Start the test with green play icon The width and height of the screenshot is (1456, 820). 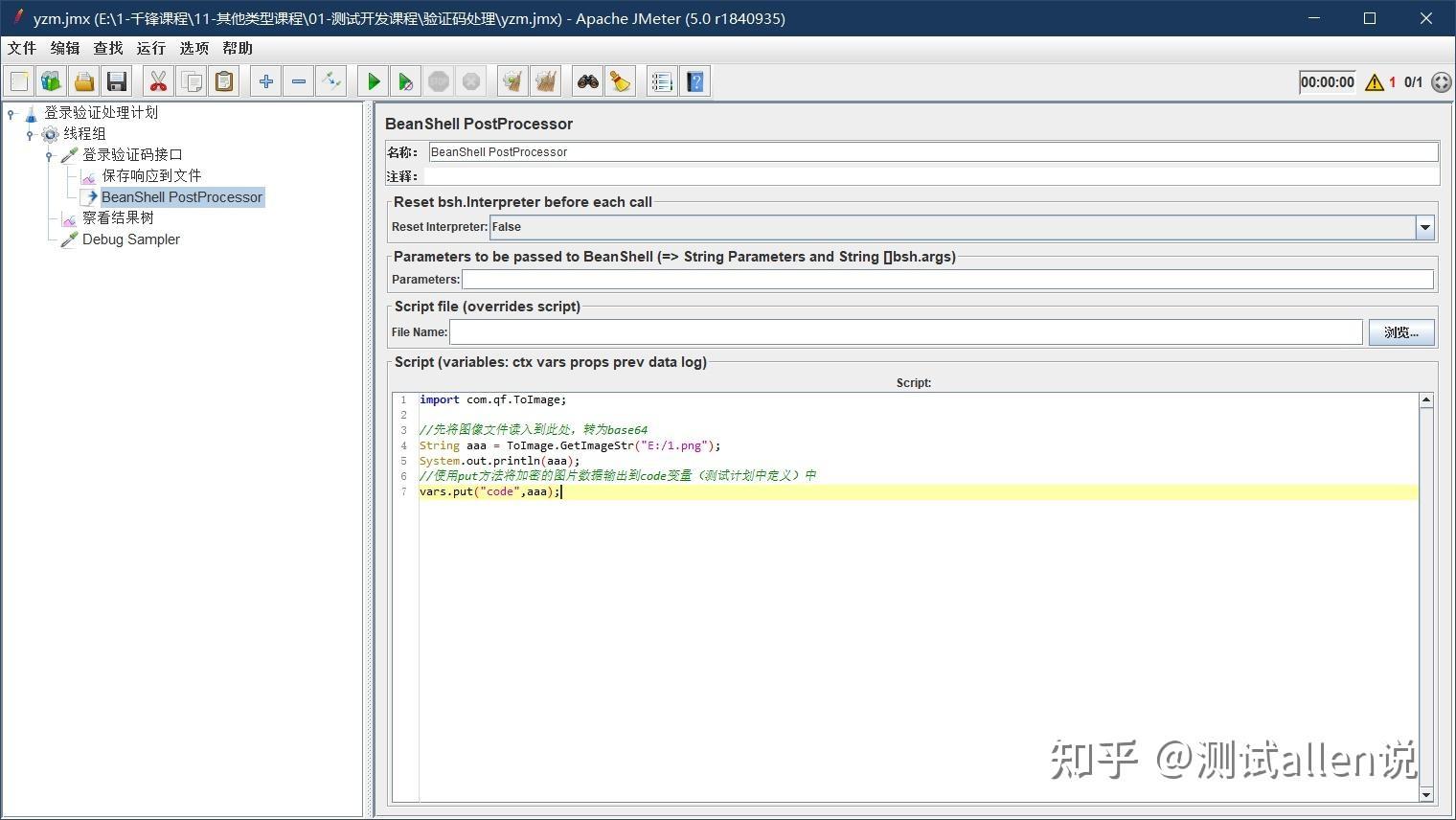point(374,81)
